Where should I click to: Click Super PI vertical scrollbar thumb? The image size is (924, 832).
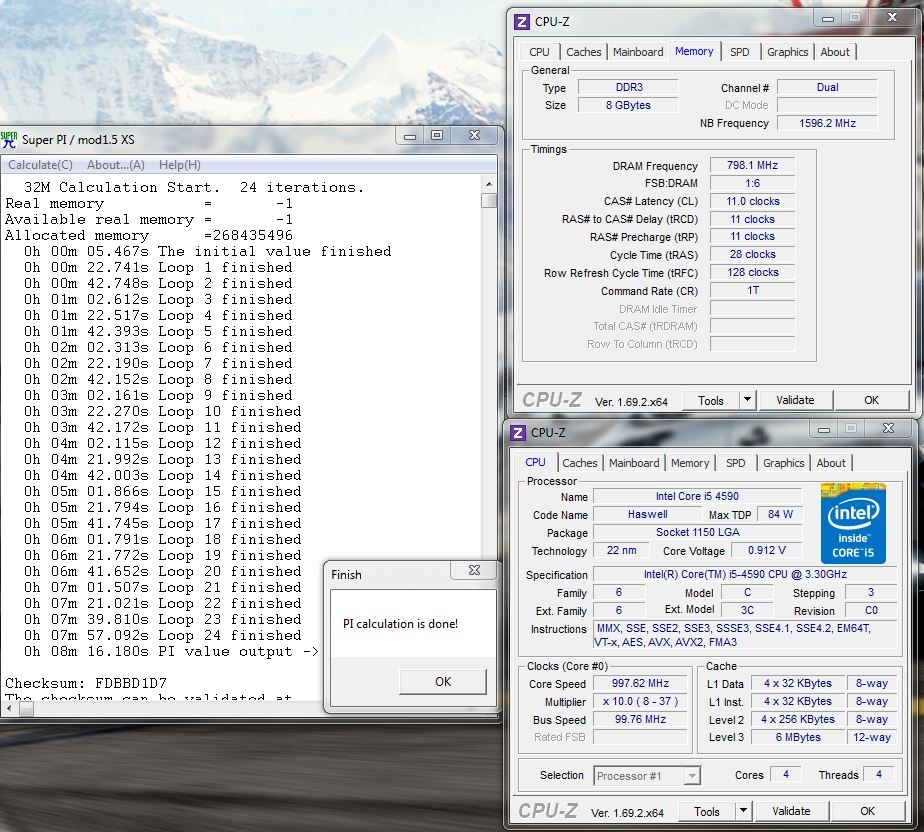[489, 201]
